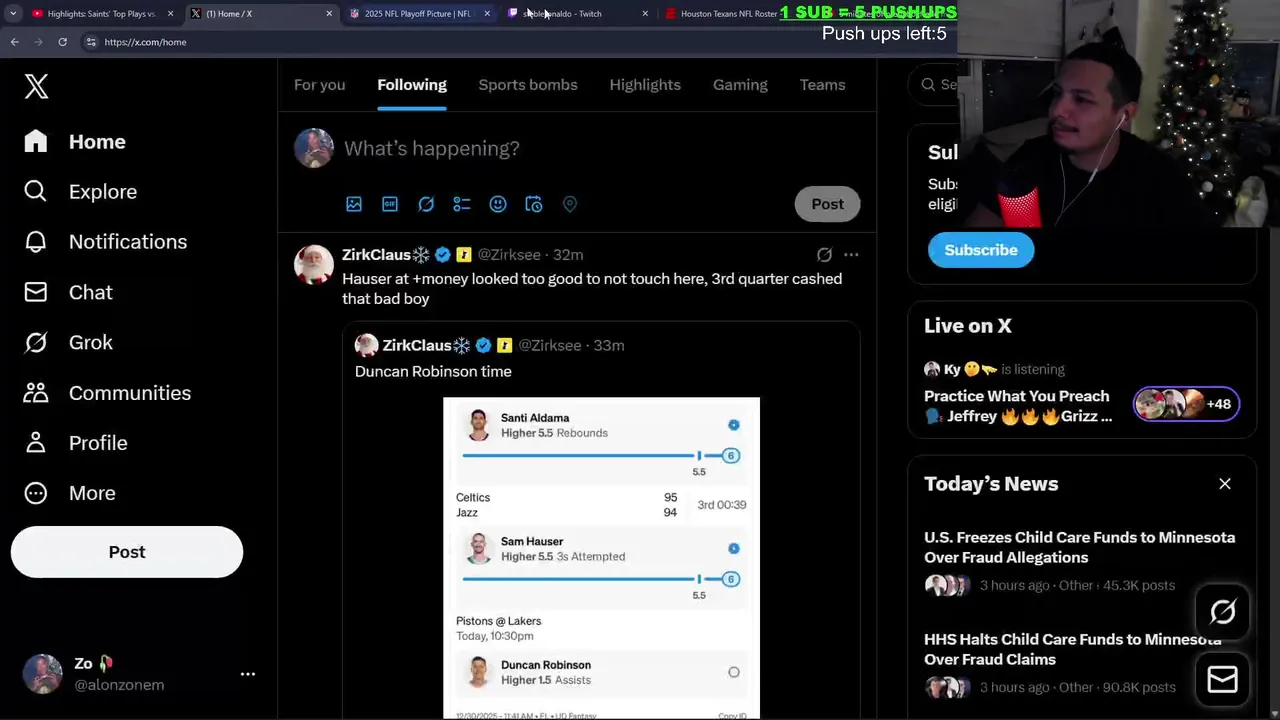Open Teams timeline tab

(822, 85)
